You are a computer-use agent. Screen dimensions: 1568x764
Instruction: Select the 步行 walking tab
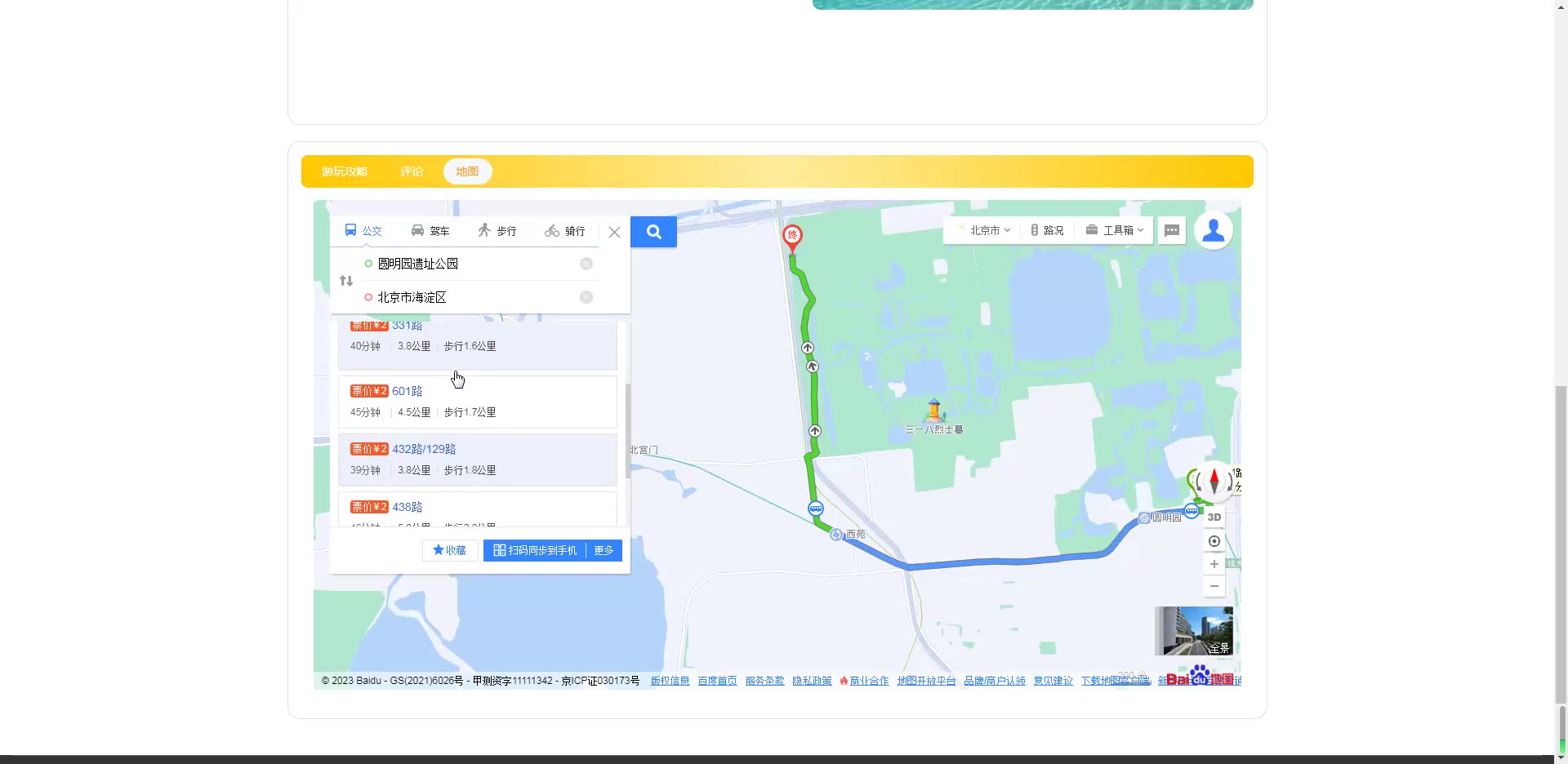click(x=497, y=231)
